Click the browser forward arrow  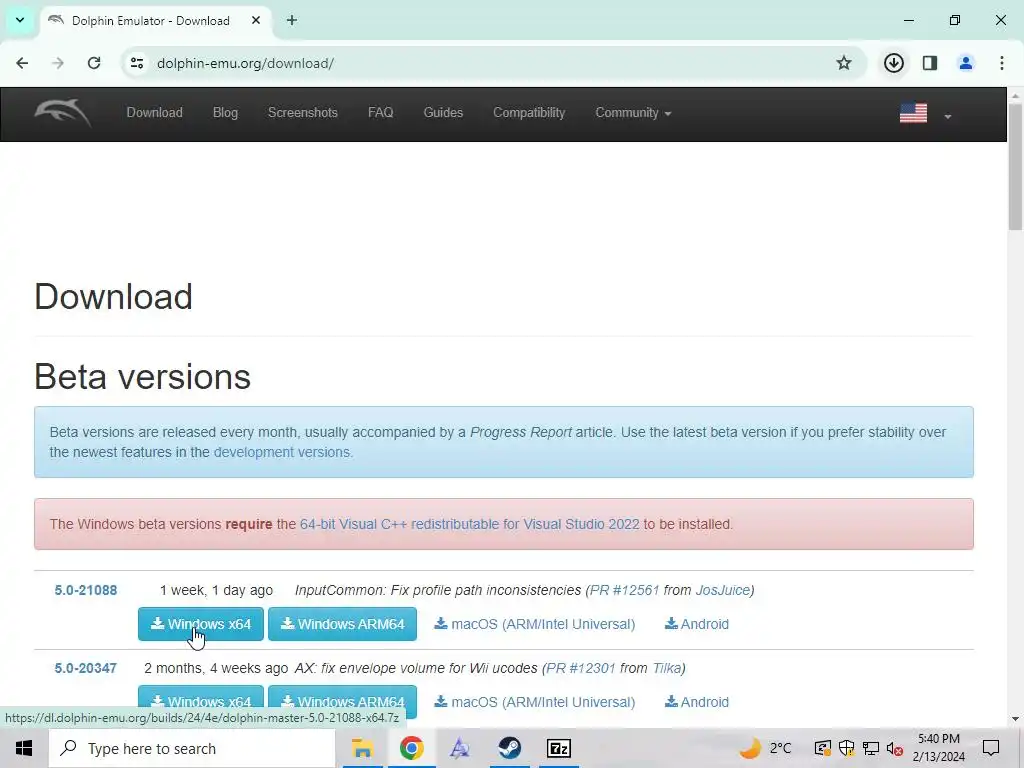pos(58,63)
